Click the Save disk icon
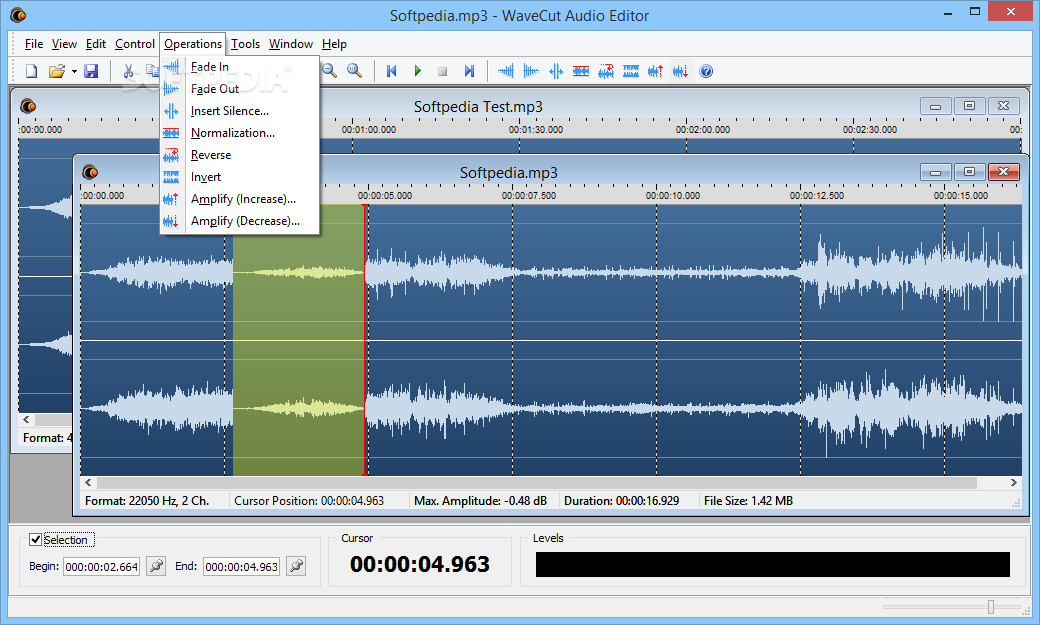This screenshot has width=1040, height=625. (x=91, y=71)
